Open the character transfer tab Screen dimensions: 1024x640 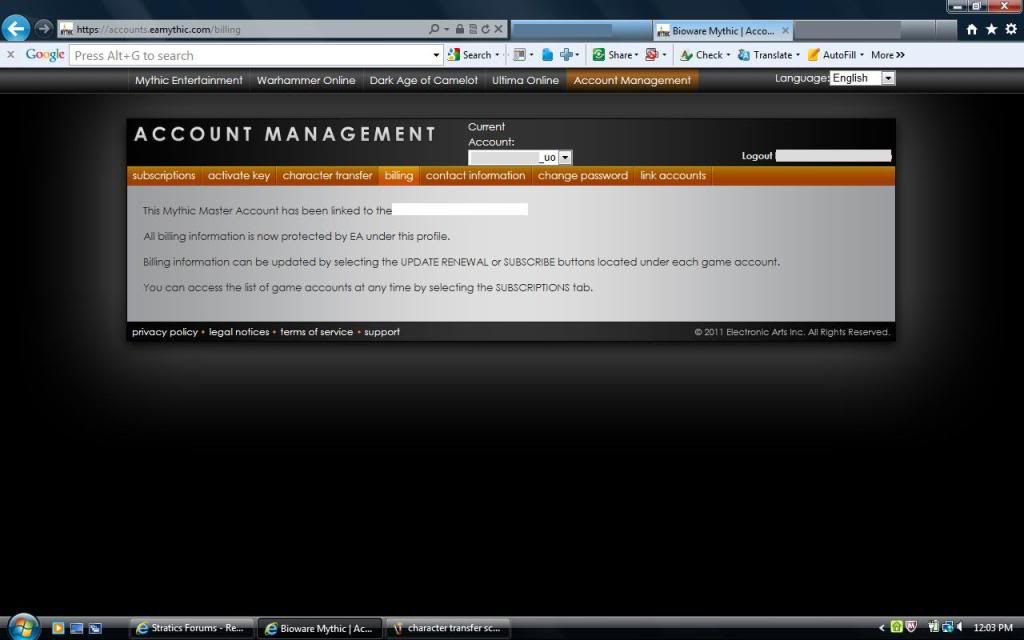[x=327, y=176]
